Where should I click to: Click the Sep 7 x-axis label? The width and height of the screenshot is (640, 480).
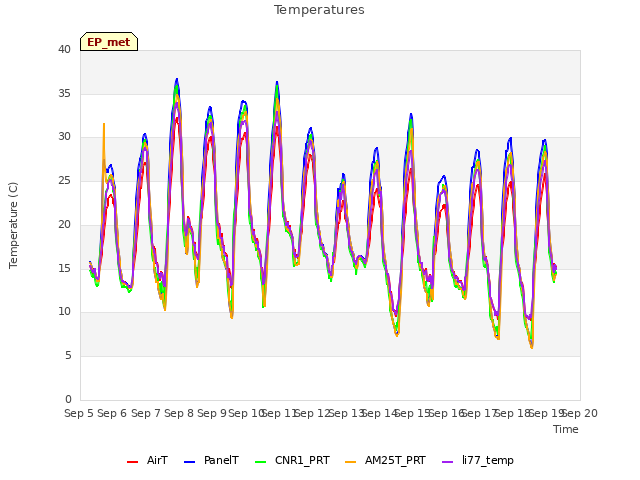(146, 413)
